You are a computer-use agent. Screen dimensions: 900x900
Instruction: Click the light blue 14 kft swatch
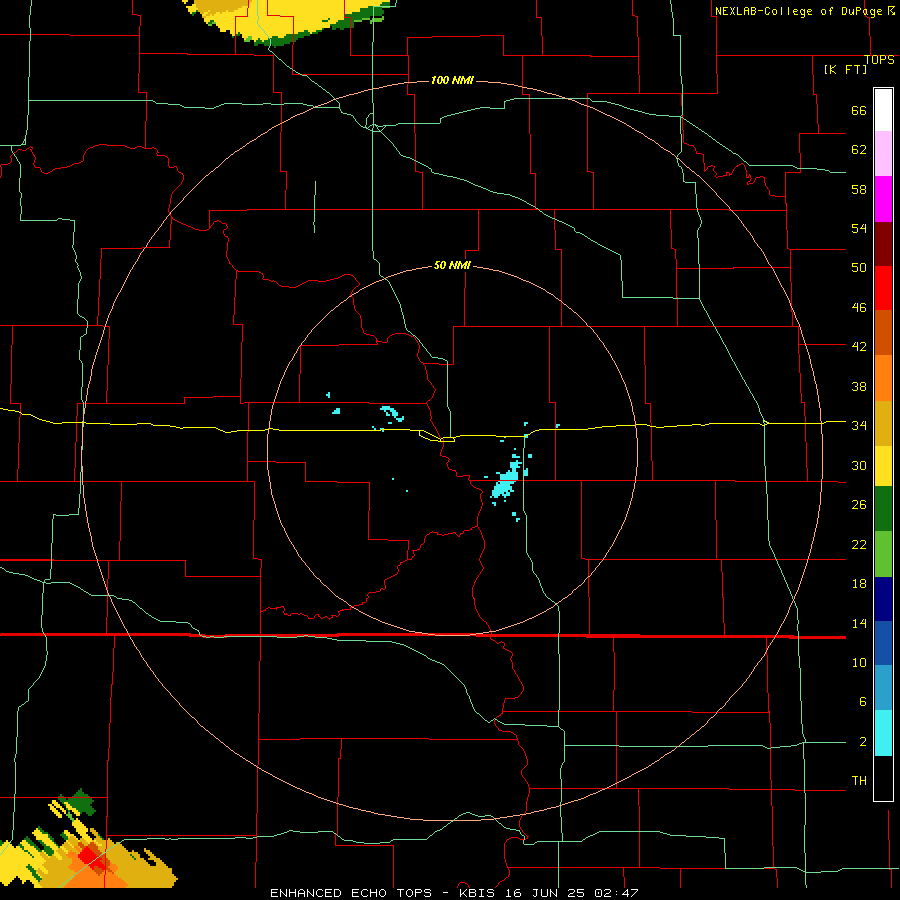(x=883, y=688)
